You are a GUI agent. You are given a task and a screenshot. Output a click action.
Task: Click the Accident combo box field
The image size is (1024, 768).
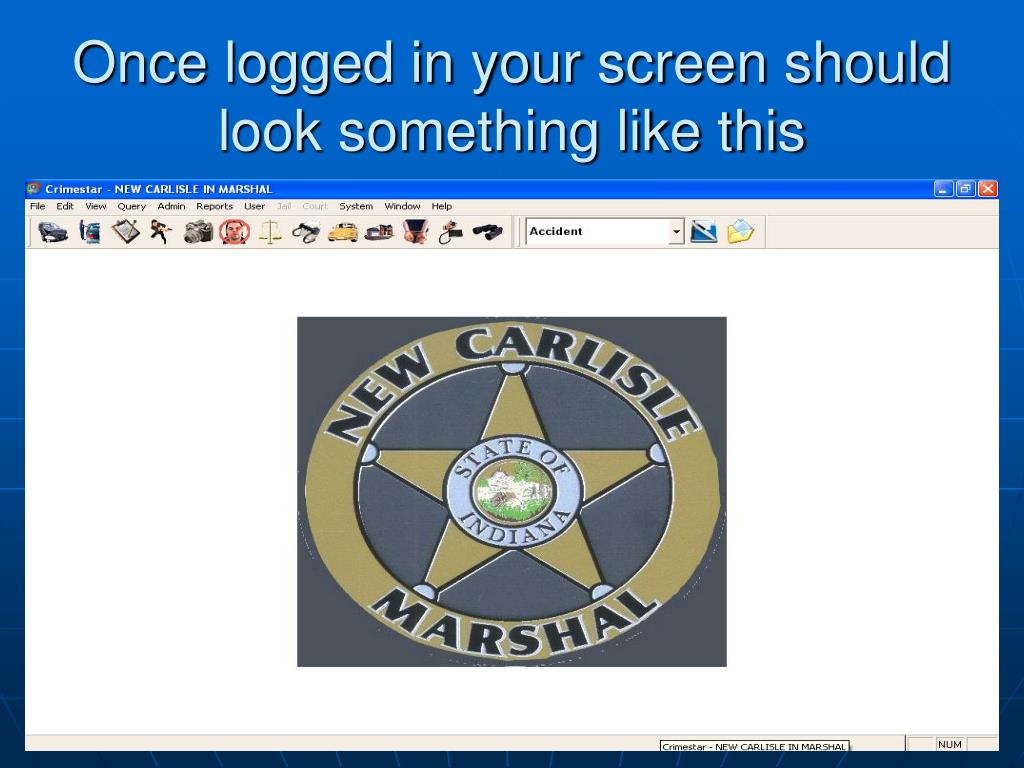point(605,232)
